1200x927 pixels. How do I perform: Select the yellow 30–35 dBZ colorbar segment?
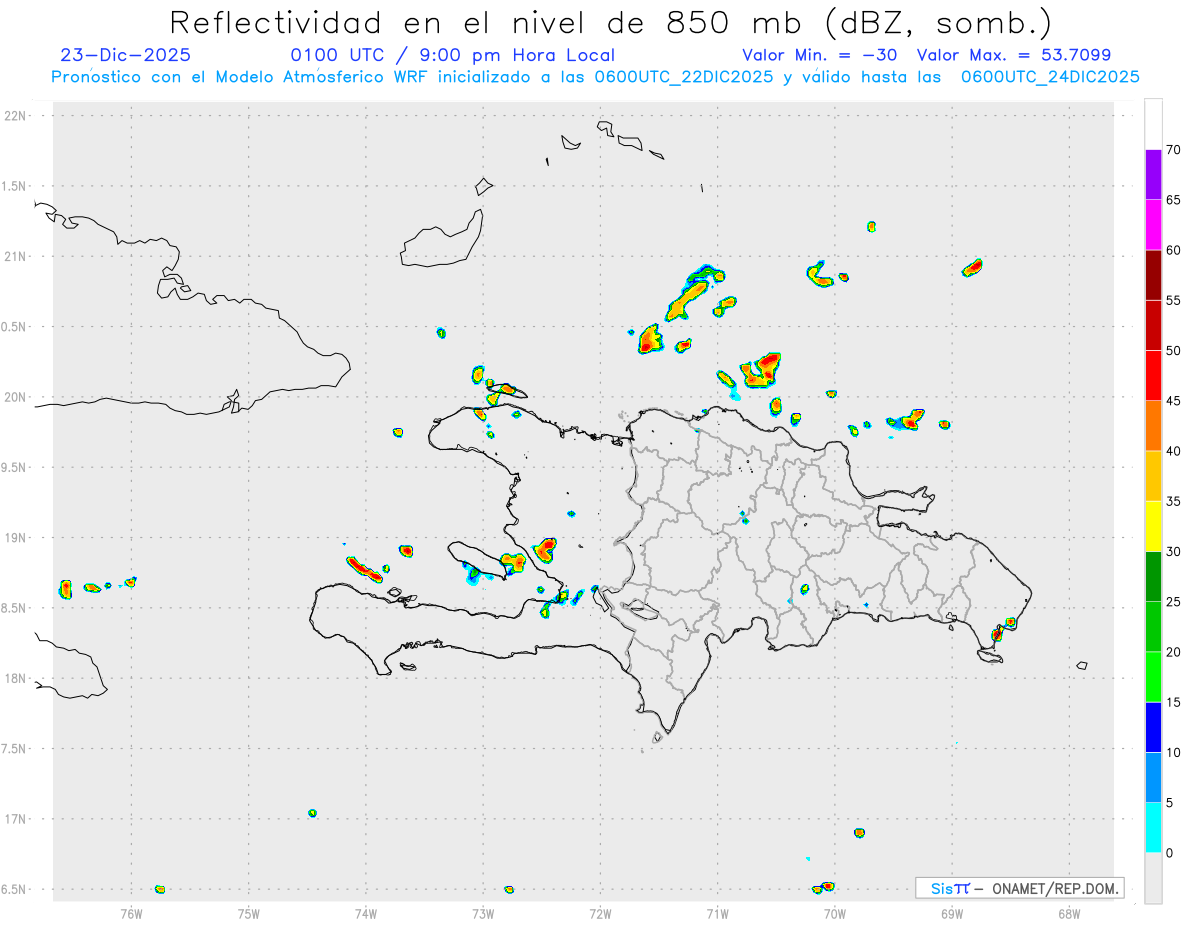coord(1153,526)
